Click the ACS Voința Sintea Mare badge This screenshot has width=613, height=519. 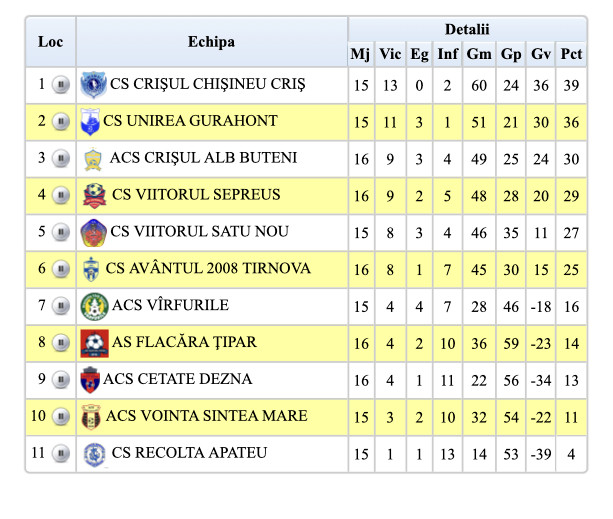(x=91, y=417)
